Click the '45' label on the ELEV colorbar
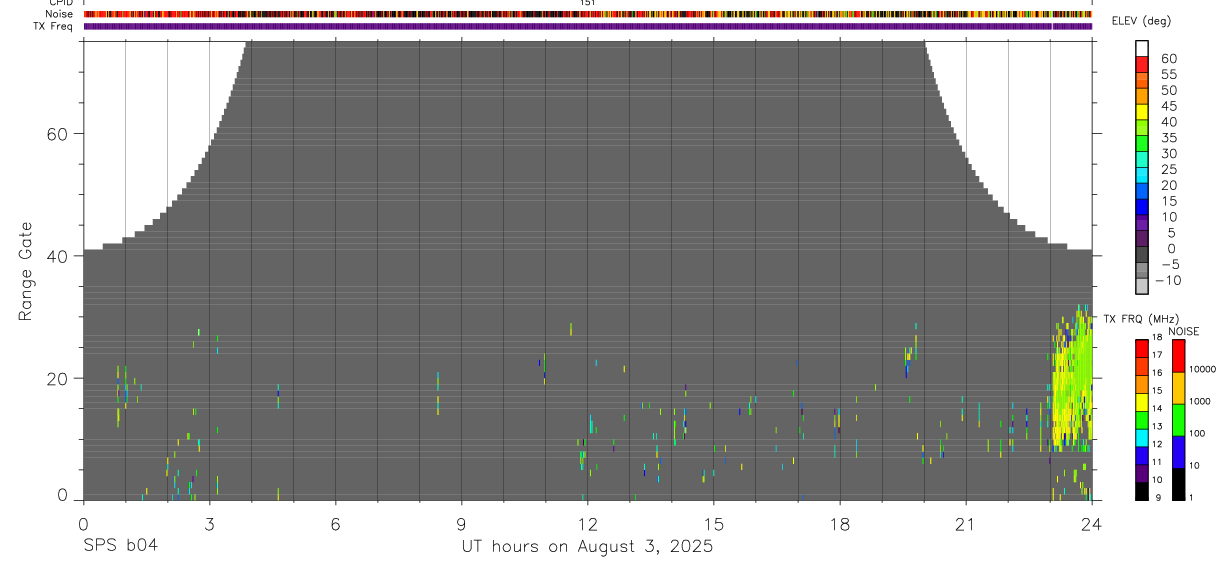Viewport: 1228px width, 567px height. 1168,106
